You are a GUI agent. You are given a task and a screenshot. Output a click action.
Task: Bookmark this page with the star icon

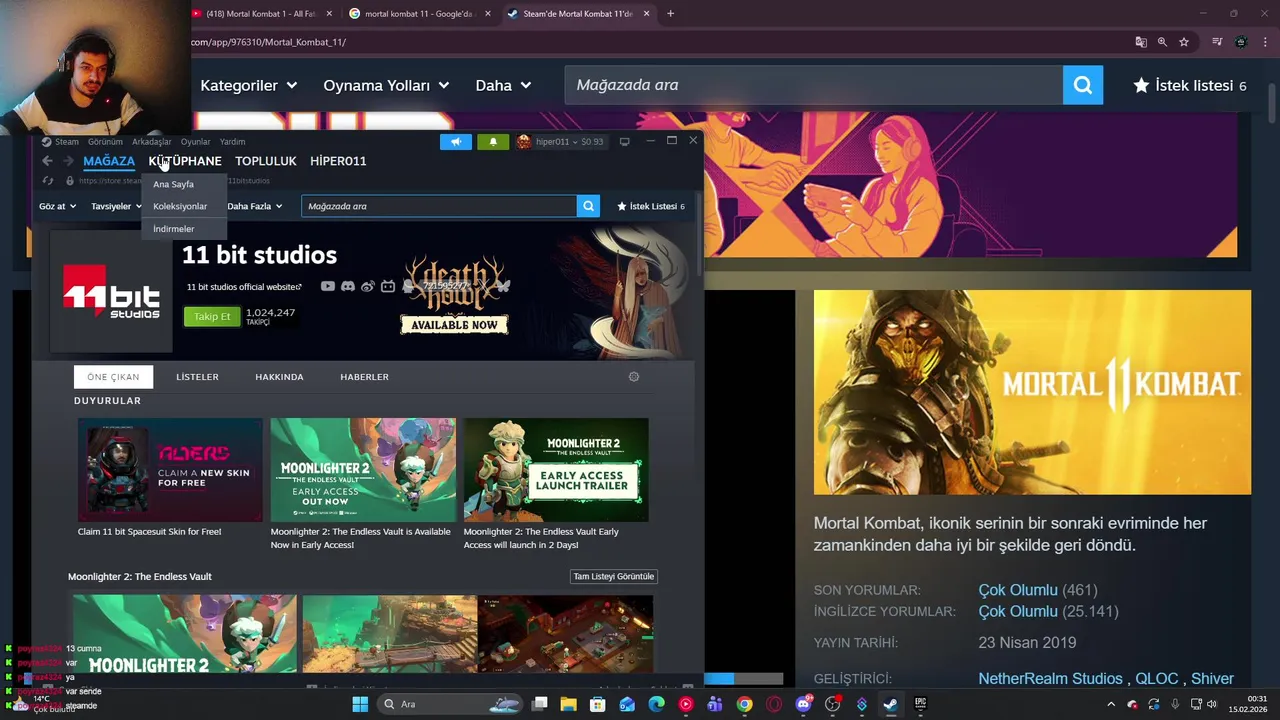click(x=1184, y=42)
